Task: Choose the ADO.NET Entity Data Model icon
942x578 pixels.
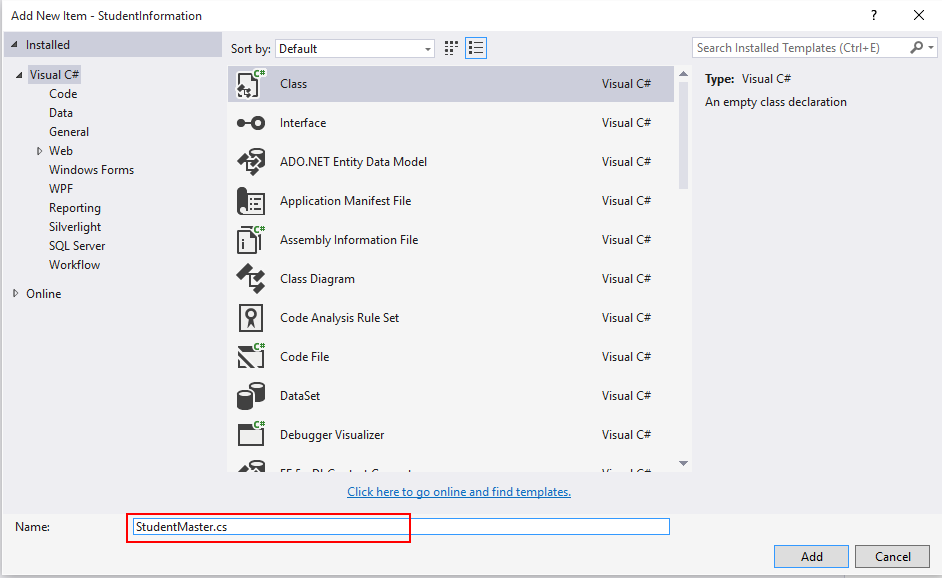Action: (x=250, y=162)
